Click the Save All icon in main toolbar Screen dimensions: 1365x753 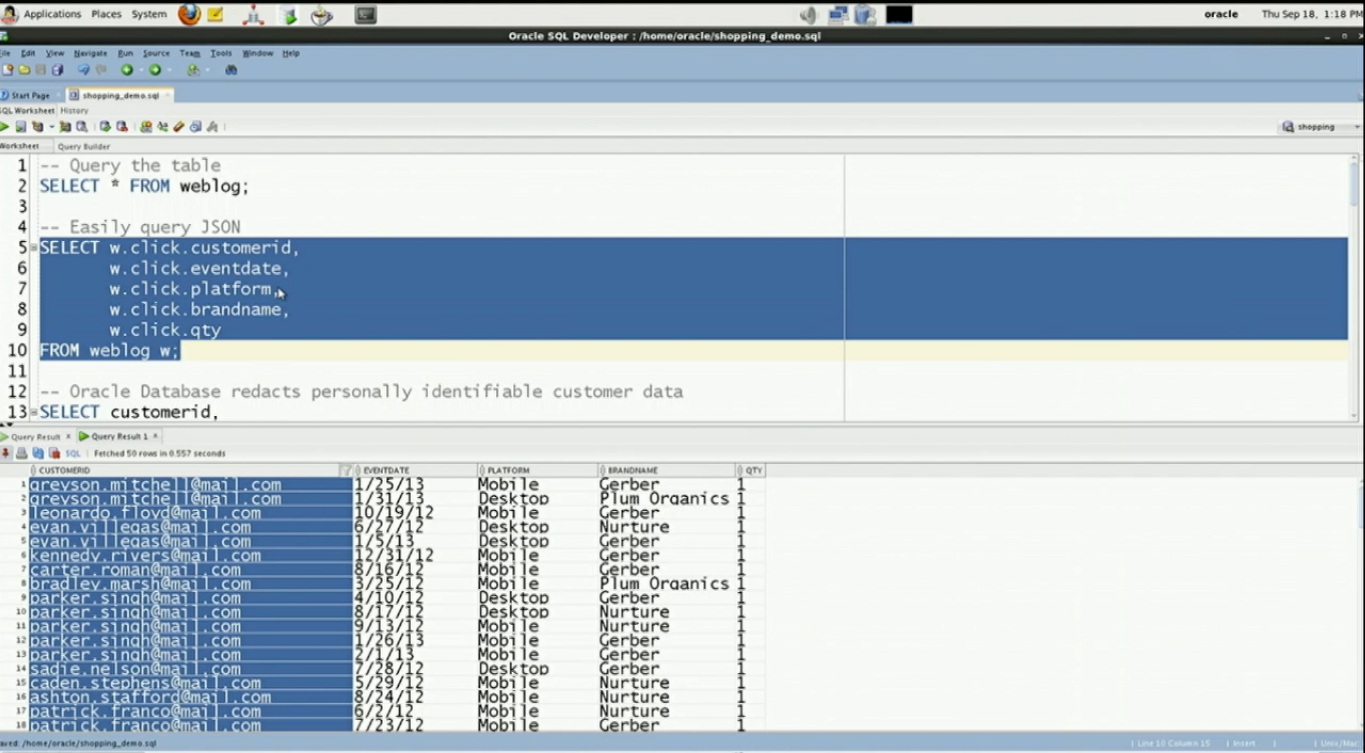tap(57, 70)
